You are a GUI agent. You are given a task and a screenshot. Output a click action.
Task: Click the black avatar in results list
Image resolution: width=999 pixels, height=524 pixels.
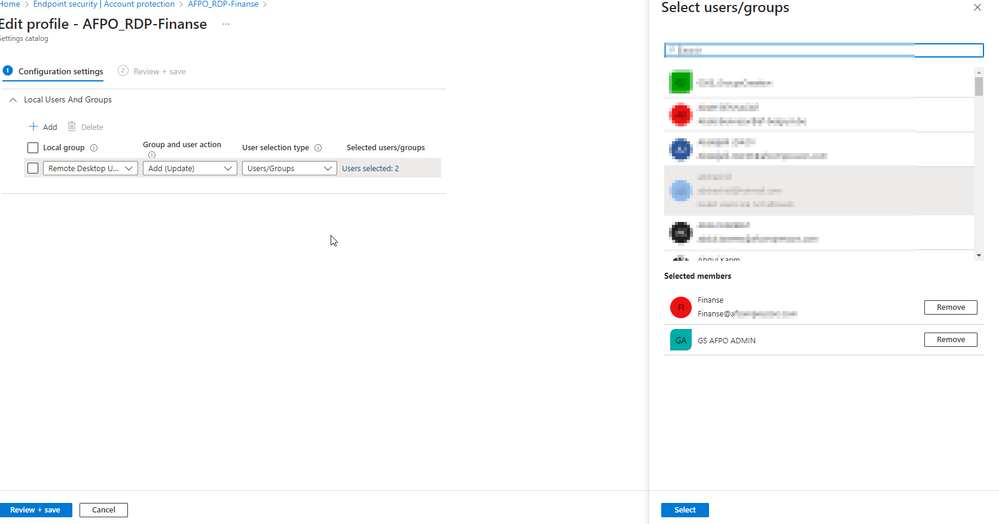click(x=680, y=233)
